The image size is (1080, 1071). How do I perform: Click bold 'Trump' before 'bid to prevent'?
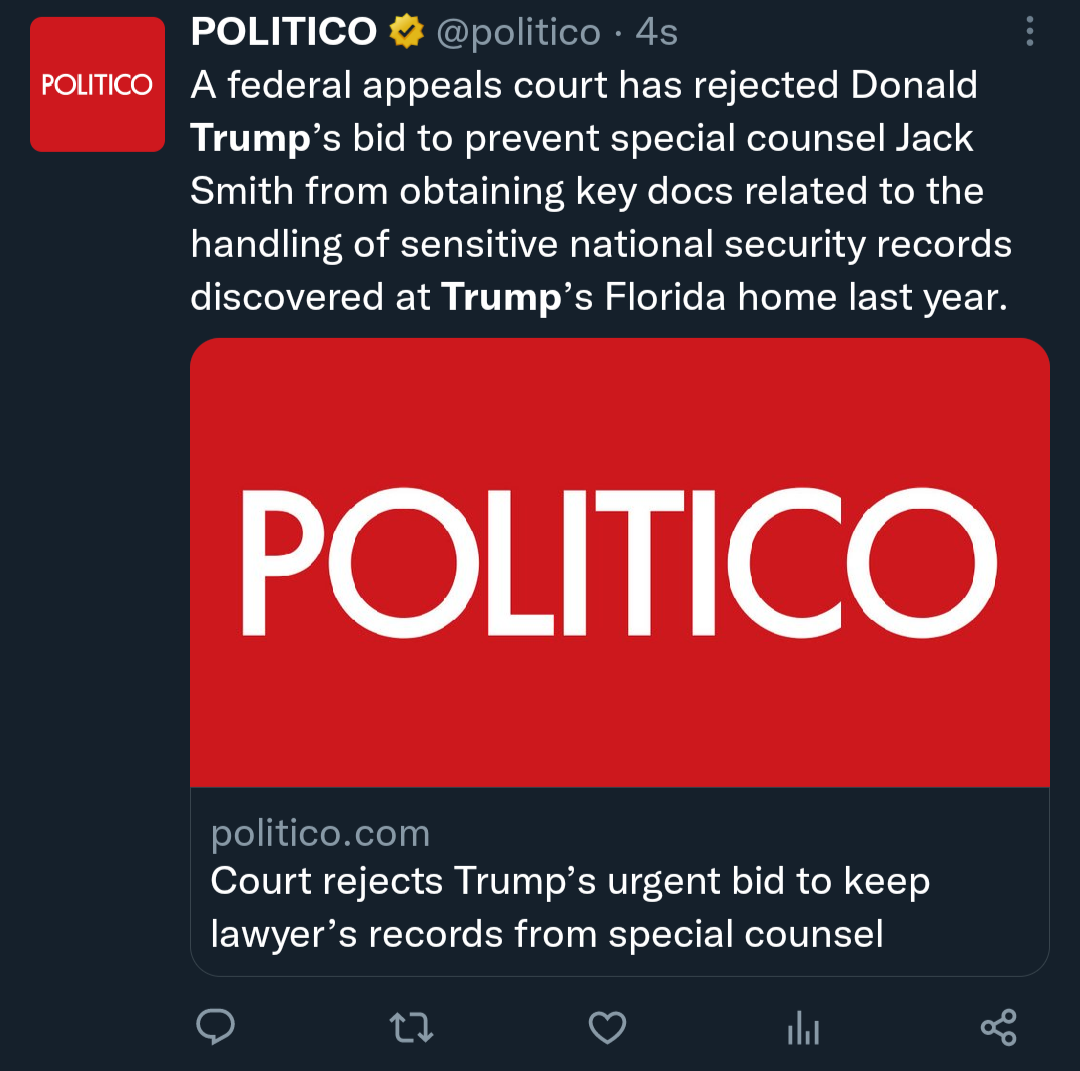tap(250, 139)
